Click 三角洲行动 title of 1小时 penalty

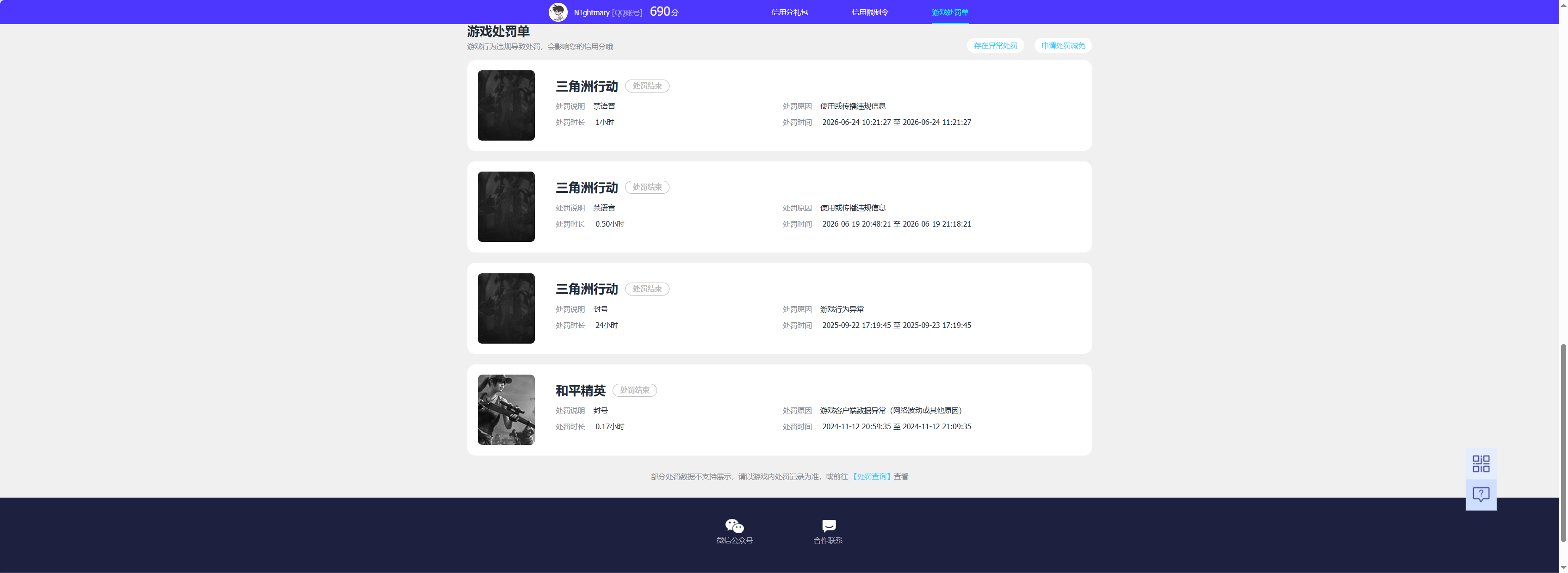(x=586, y=86)
